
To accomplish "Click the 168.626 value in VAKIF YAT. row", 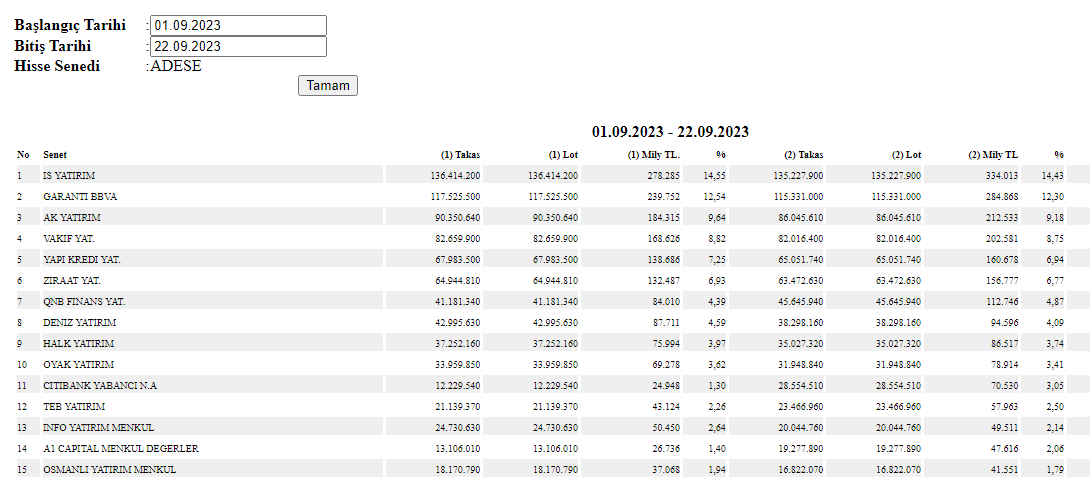I will click(664, 238).
